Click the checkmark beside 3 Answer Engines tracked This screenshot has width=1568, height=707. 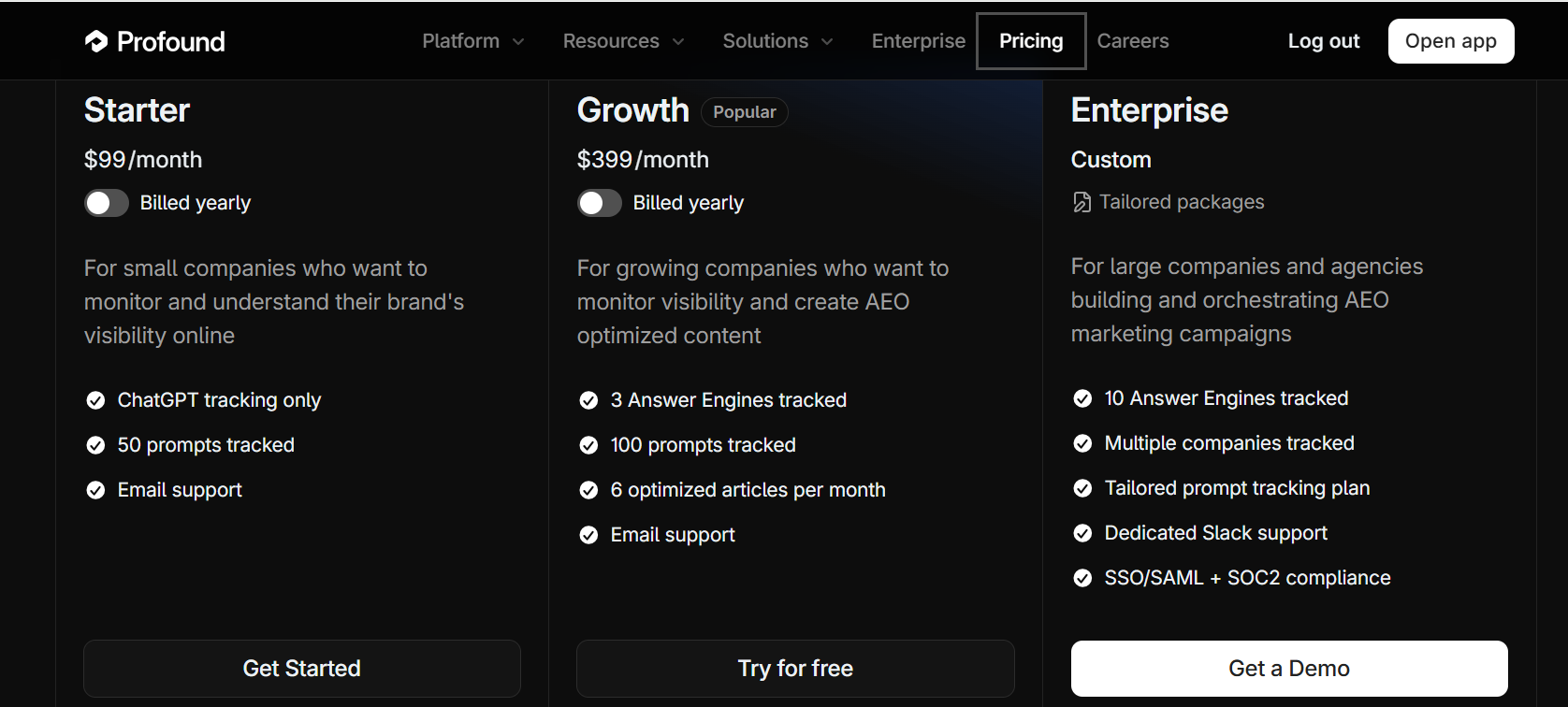(588, 399)
